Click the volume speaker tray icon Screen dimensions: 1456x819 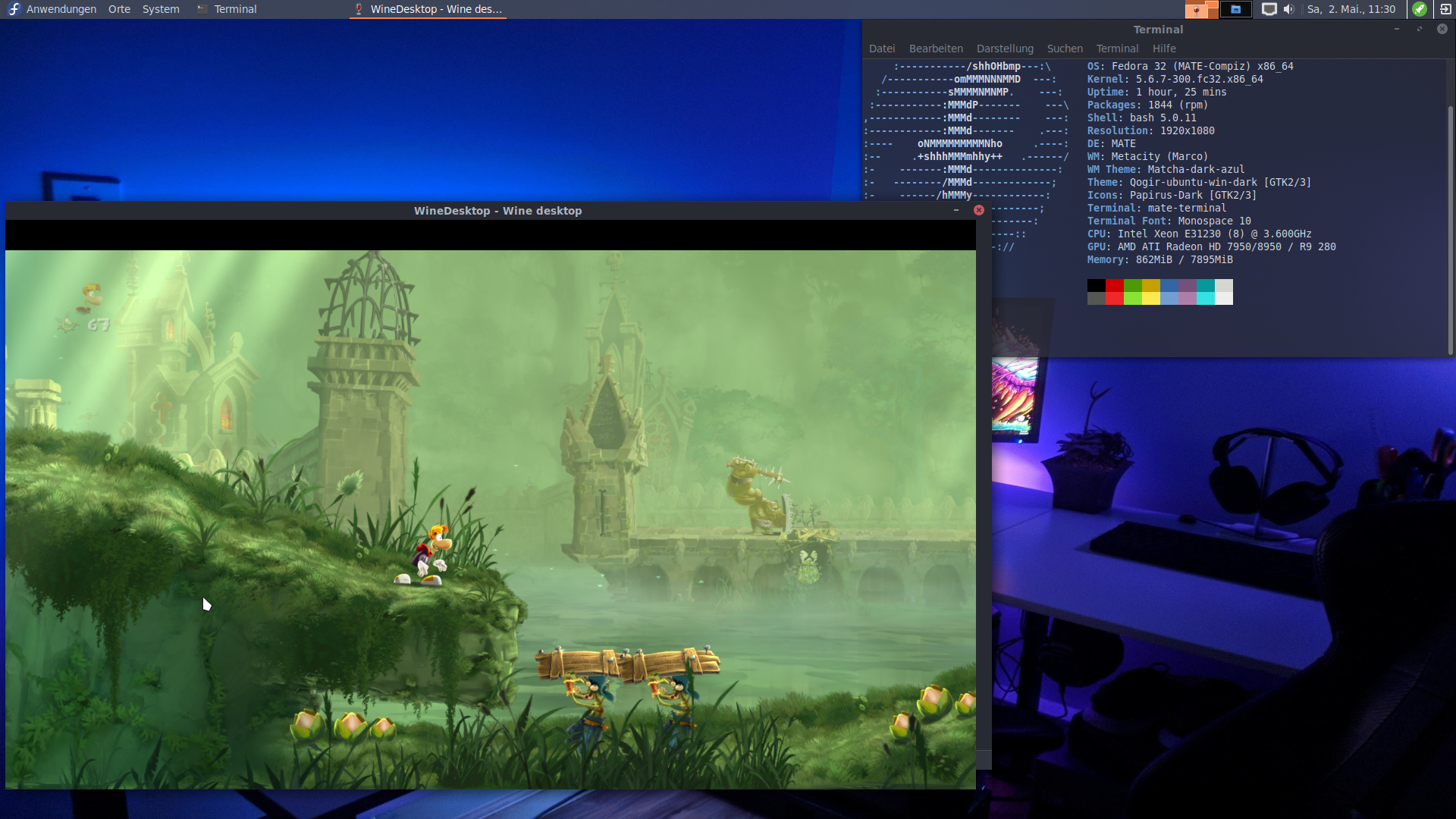pos(1288,9)
